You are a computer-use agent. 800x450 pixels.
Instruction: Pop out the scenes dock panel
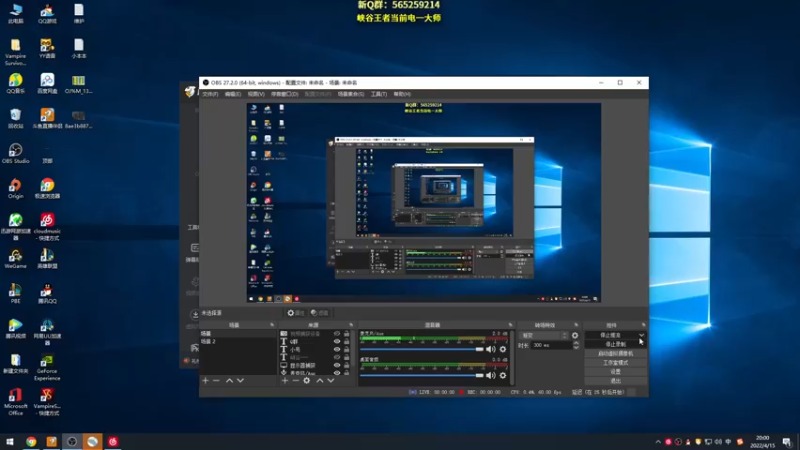click(x=271, y=325)
